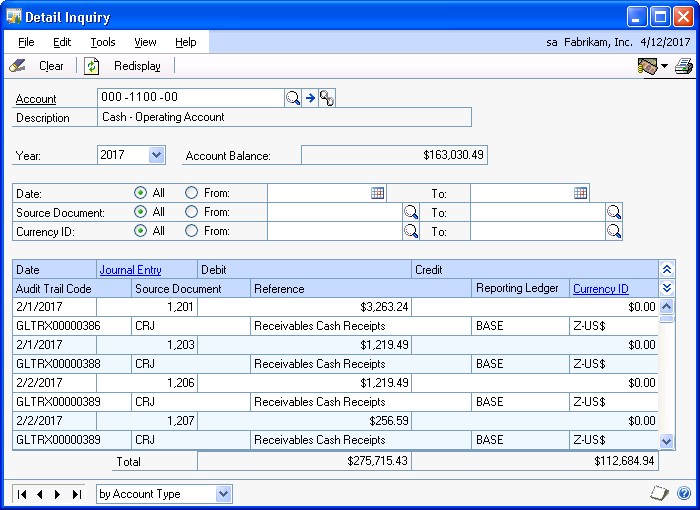Open Currency ID From lookup magnifier
700x510 pixels.
coord(411,231)
